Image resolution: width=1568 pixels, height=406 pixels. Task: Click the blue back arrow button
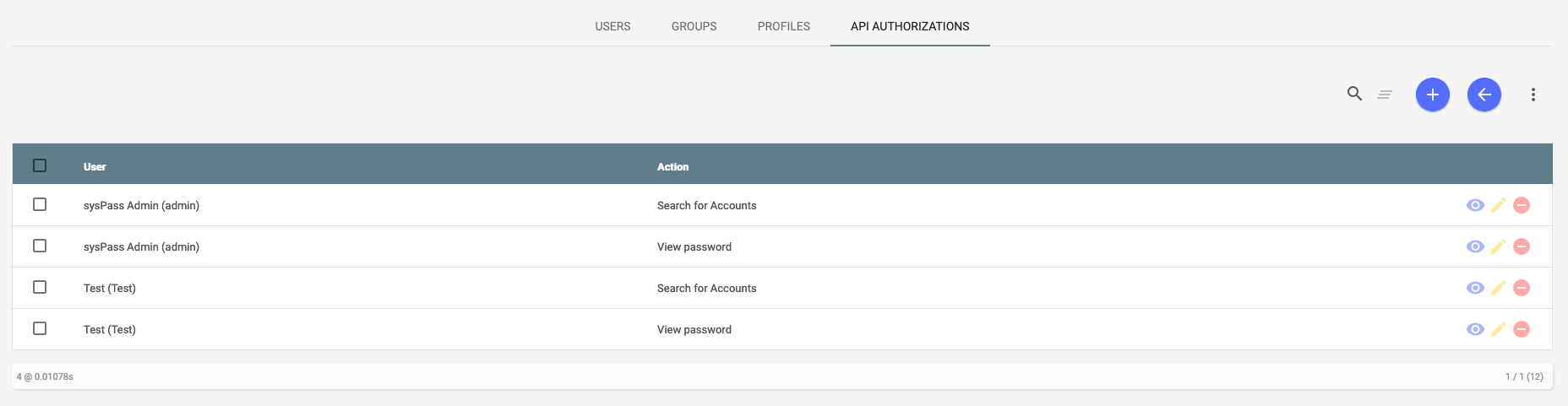click(x=1484, y=95)
